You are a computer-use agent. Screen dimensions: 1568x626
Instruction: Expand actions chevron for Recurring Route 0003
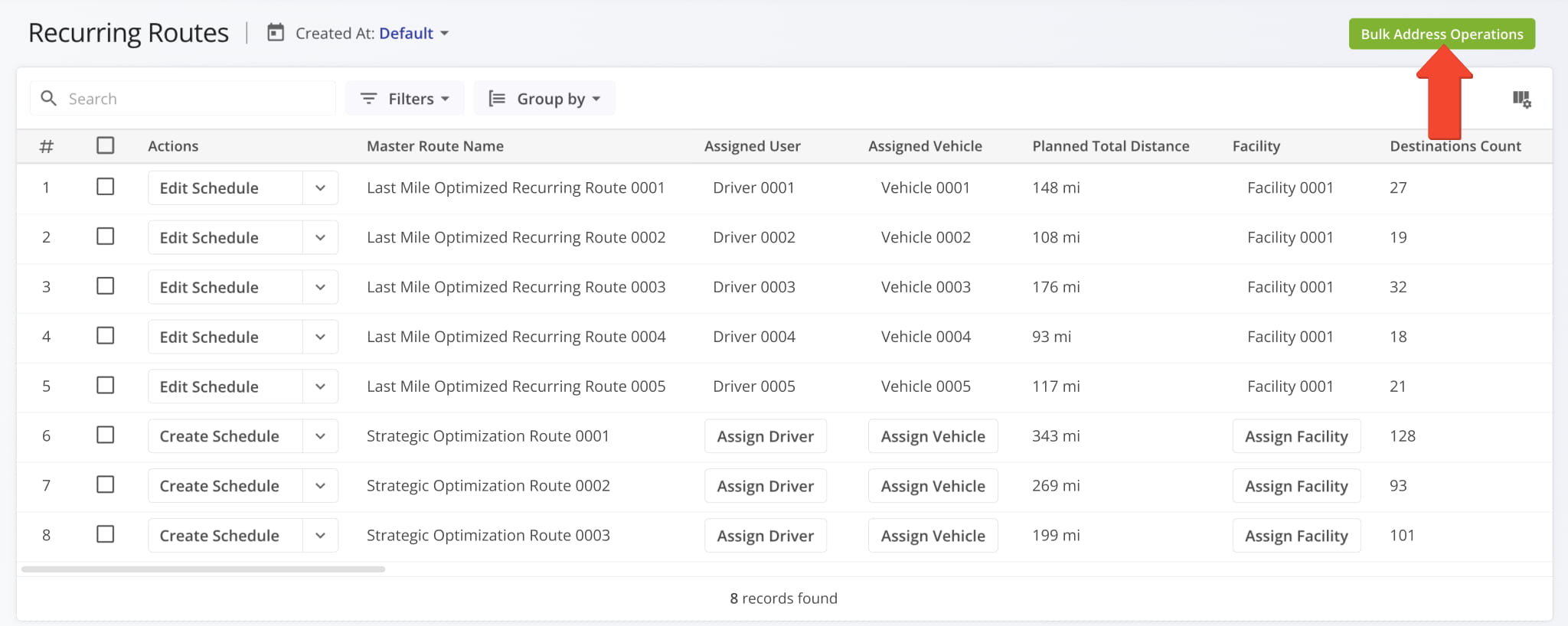tap(321, 287)
